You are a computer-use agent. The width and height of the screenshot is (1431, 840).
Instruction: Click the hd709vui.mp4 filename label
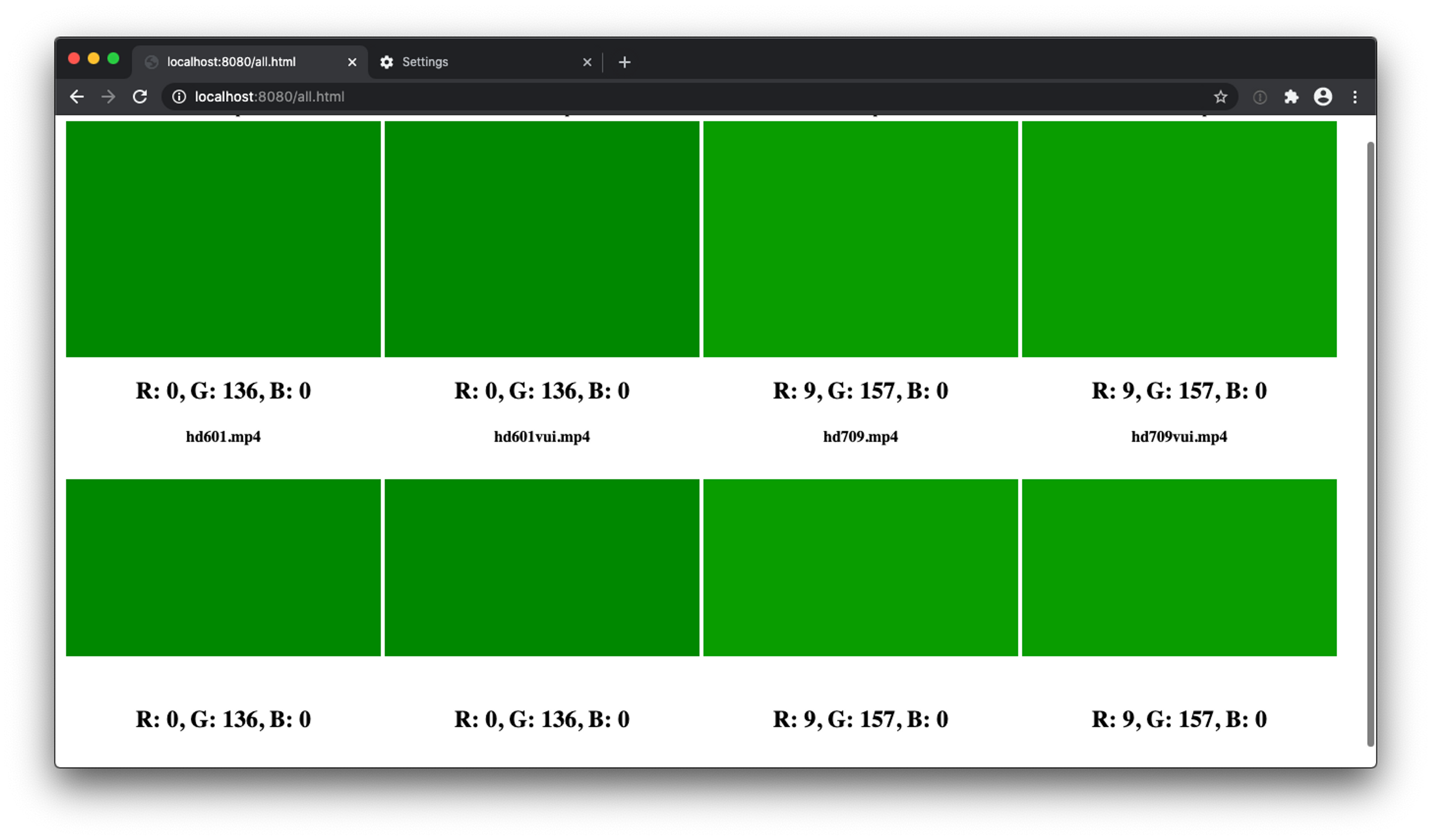1178,436
